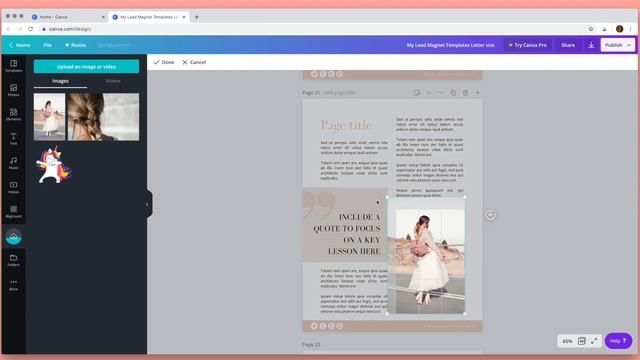This screenshot has width=640, height=360.
Task: Click Upload an image or video button
Action: pos(86,67)
